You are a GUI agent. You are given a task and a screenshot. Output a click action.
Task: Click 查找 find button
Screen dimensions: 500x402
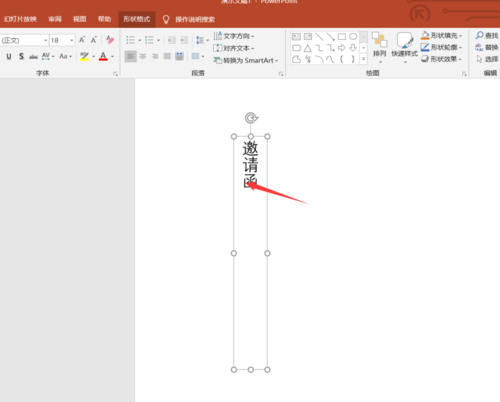pyautogui.click(x=487, y=35)
